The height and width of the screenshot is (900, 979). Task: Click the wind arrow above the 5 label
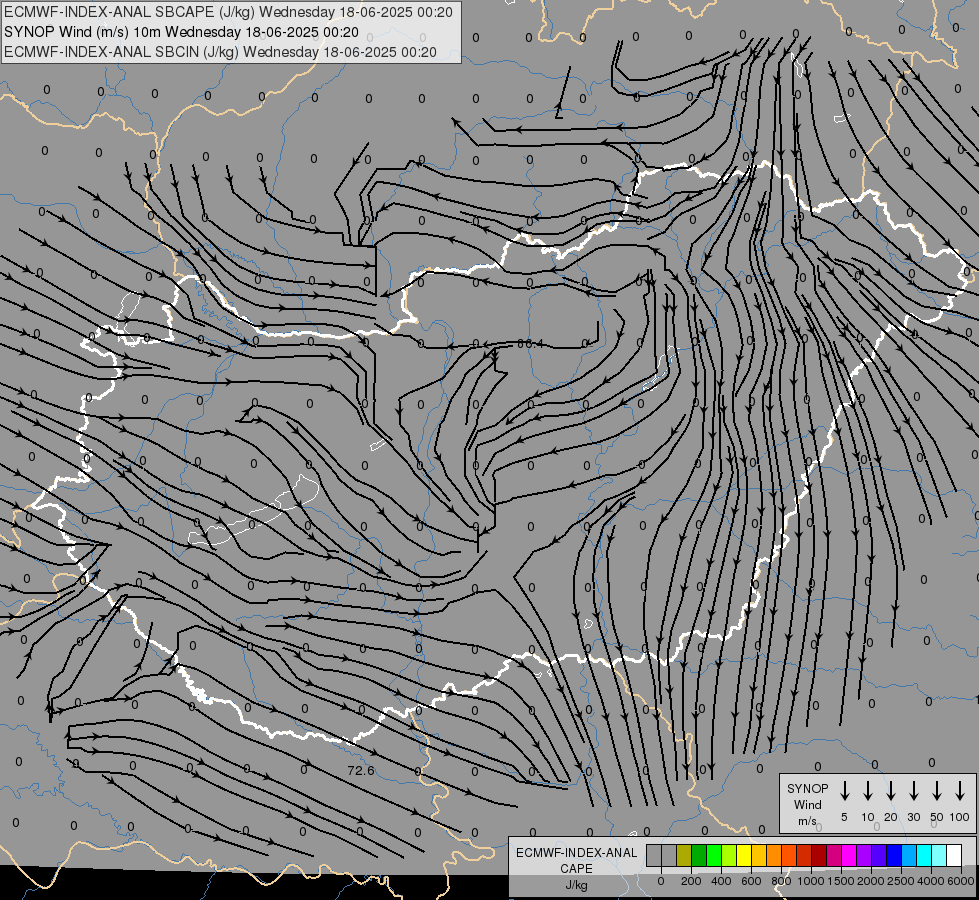844,791
